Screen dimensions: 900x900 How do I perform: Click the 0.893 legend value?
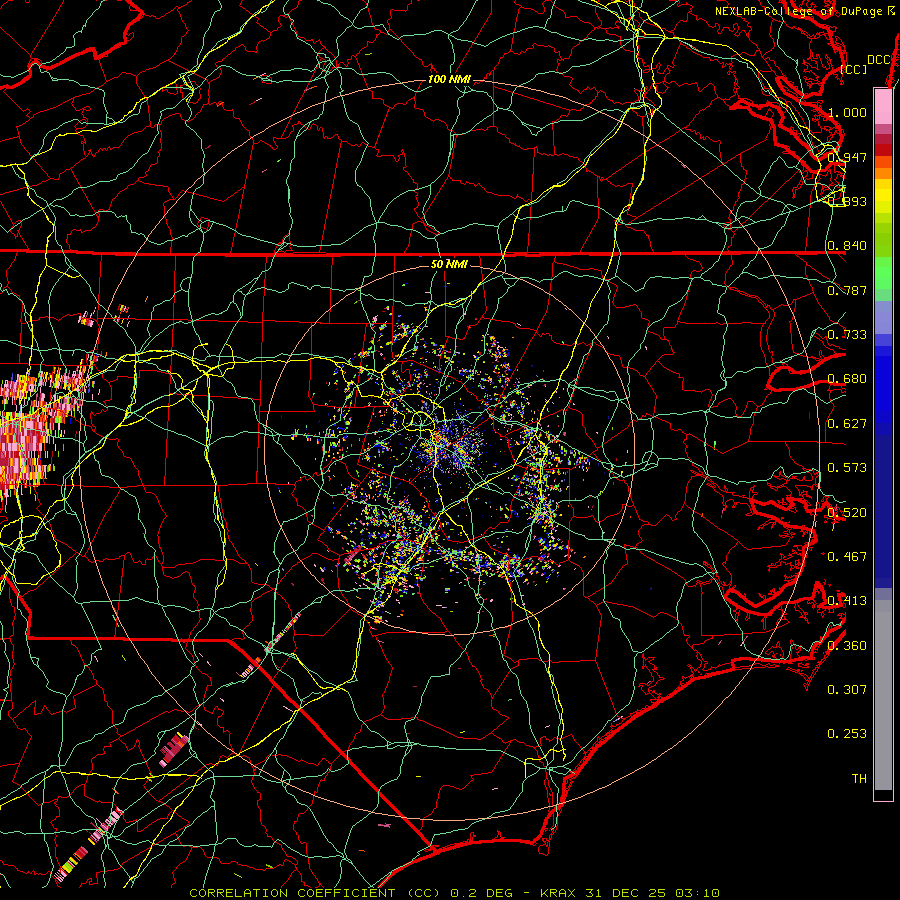tap(847, 201)
